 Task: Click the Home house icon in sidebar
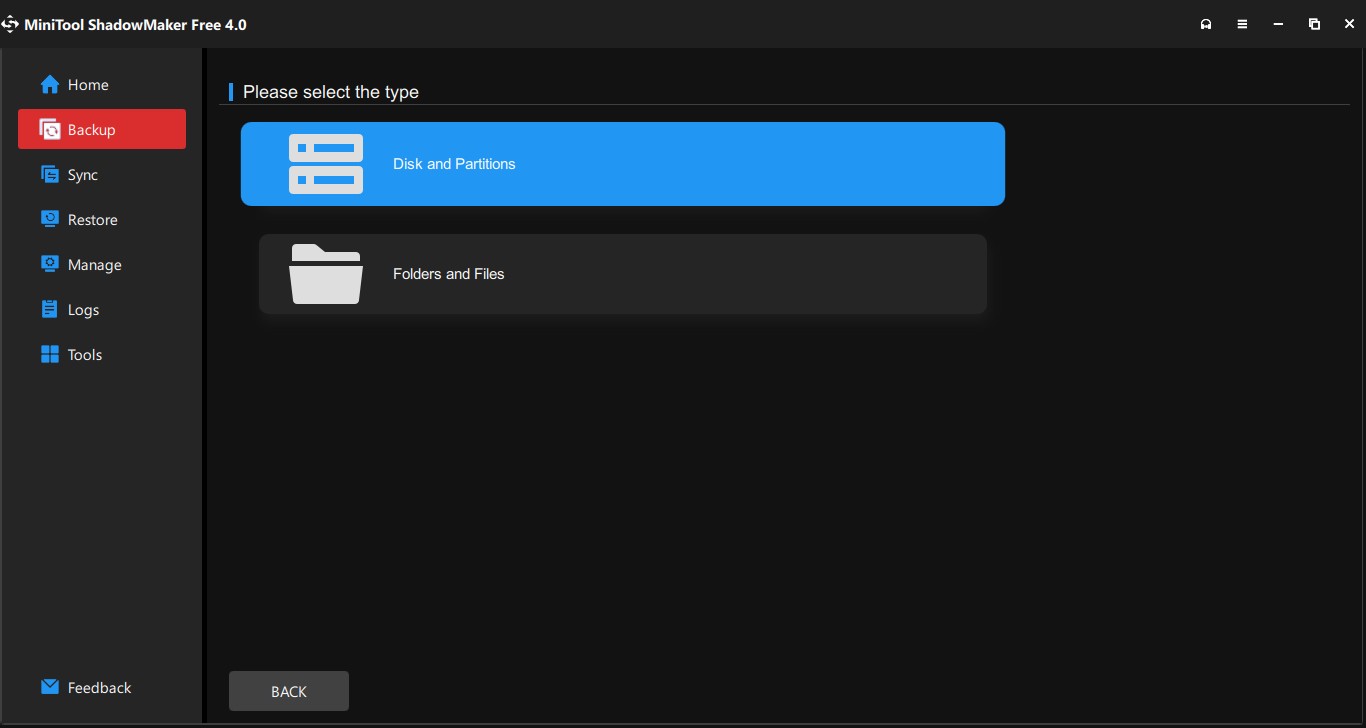tap(49, 85)
